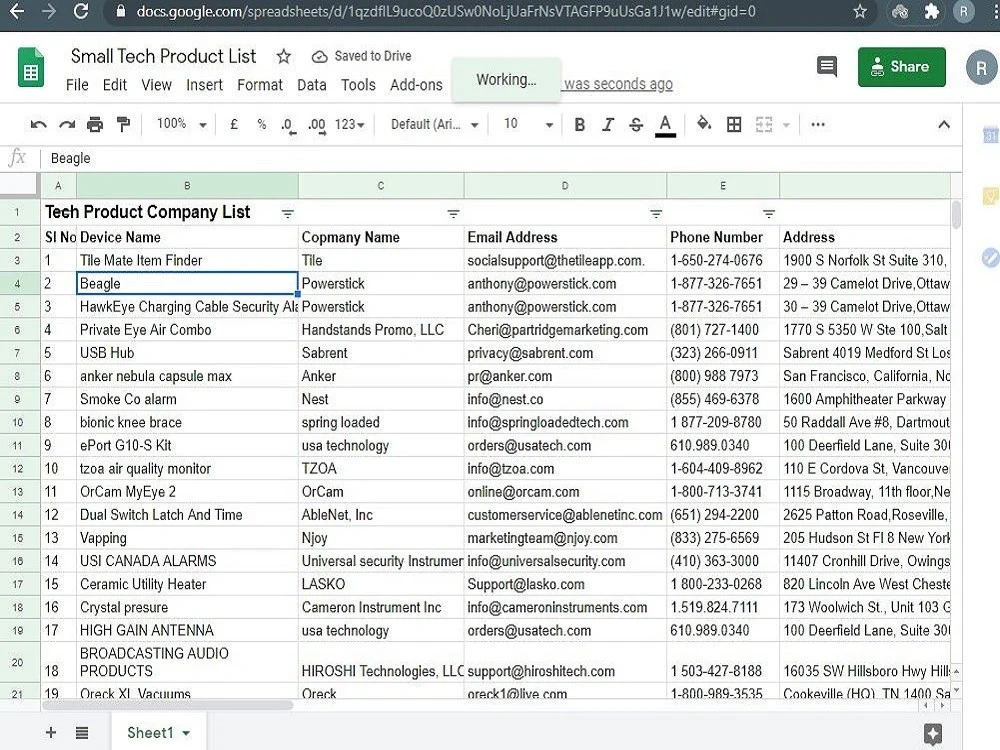Decrease decimal places icon

coord(288,125)
